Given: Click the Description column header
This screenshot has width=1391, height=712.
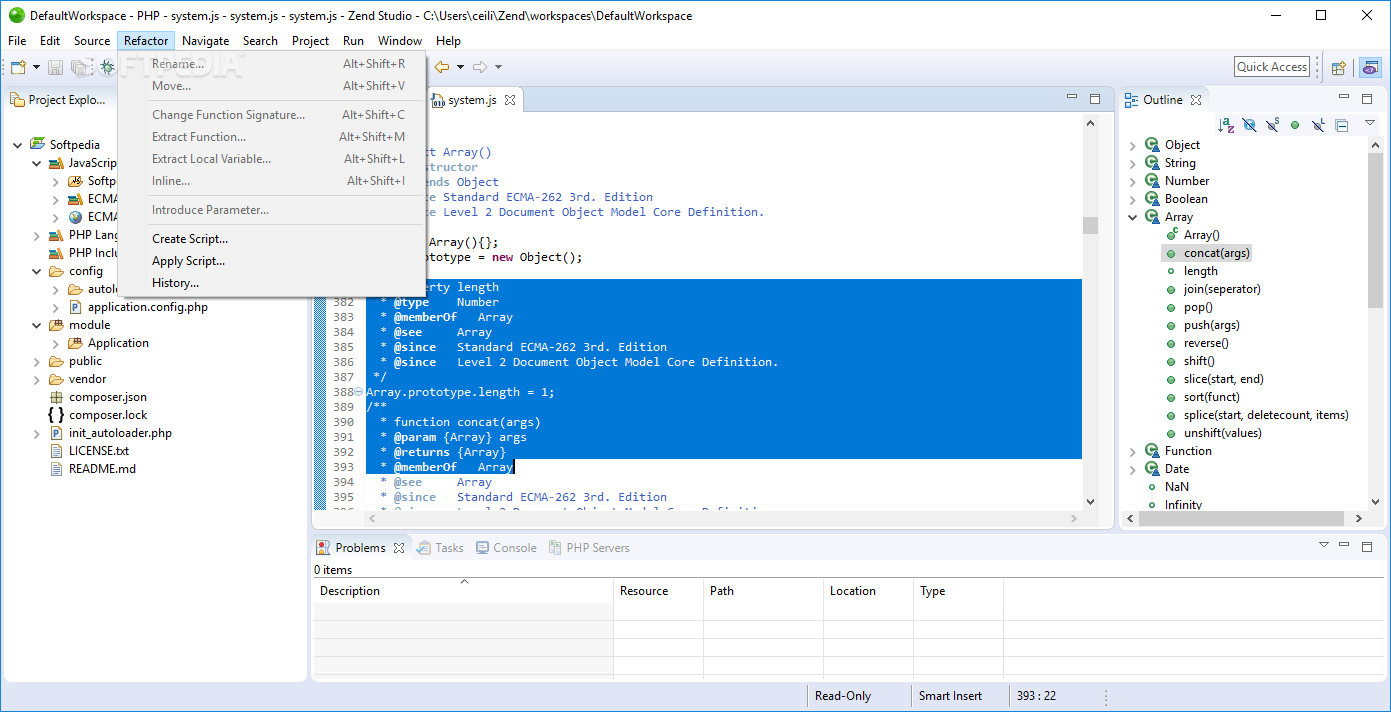Looking at the screenshot, I should click(x=463, y=591).
